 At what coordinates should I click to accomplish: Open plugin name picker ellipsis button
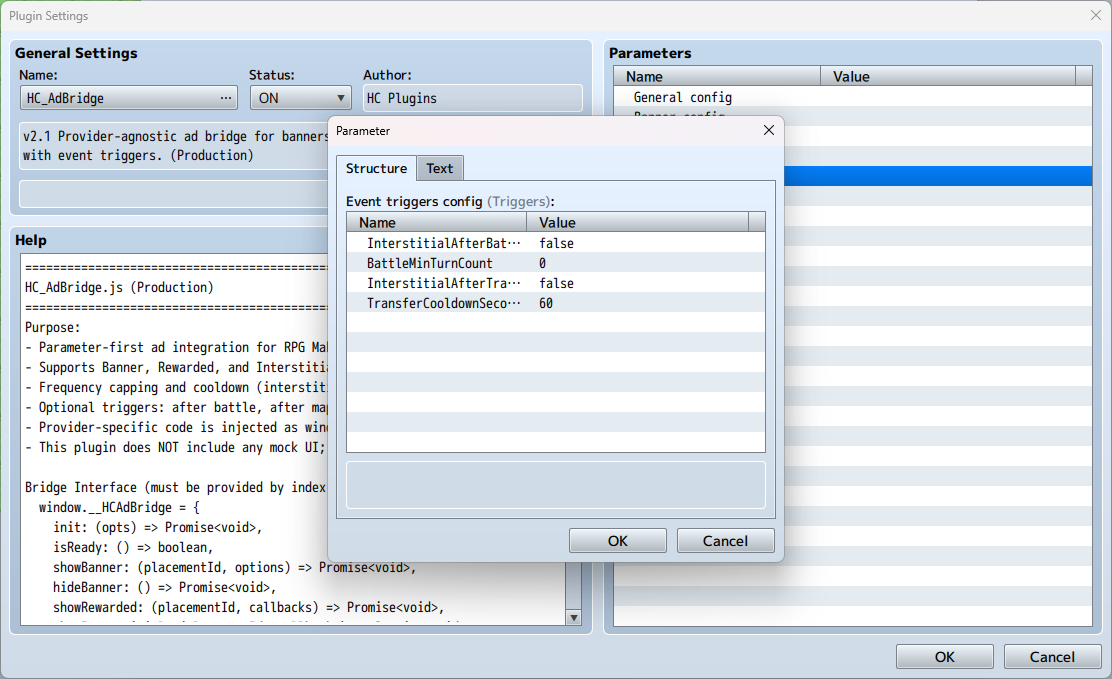(x=226, y=98)
